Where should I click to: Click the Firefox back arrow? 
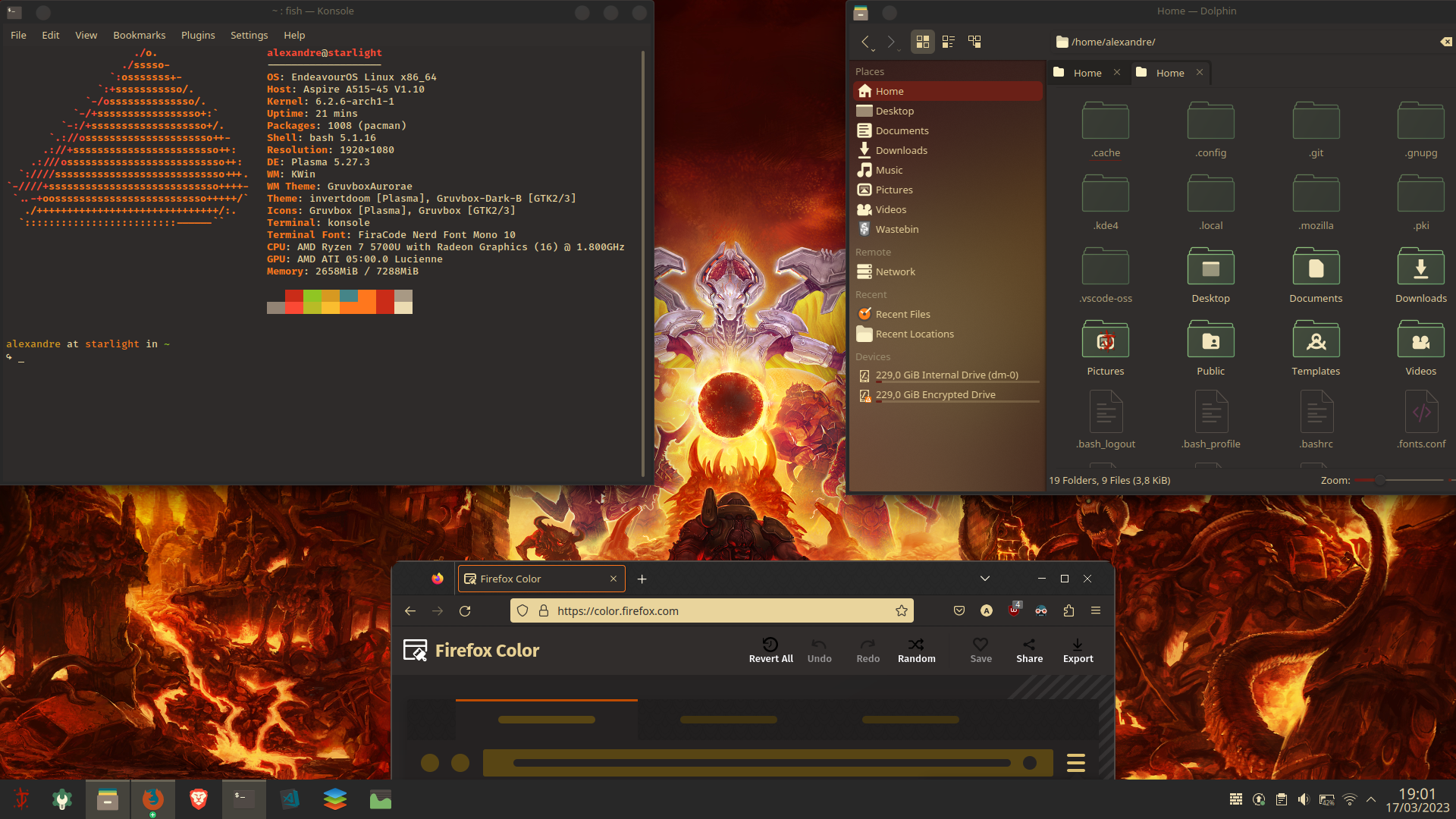[x=410, y=610]
